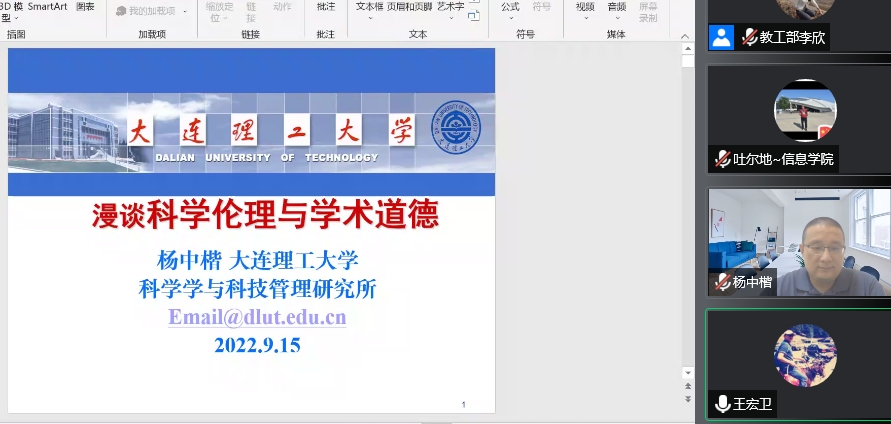
Task: Go to next slide double-arrow icon
Action: [688, 399]
